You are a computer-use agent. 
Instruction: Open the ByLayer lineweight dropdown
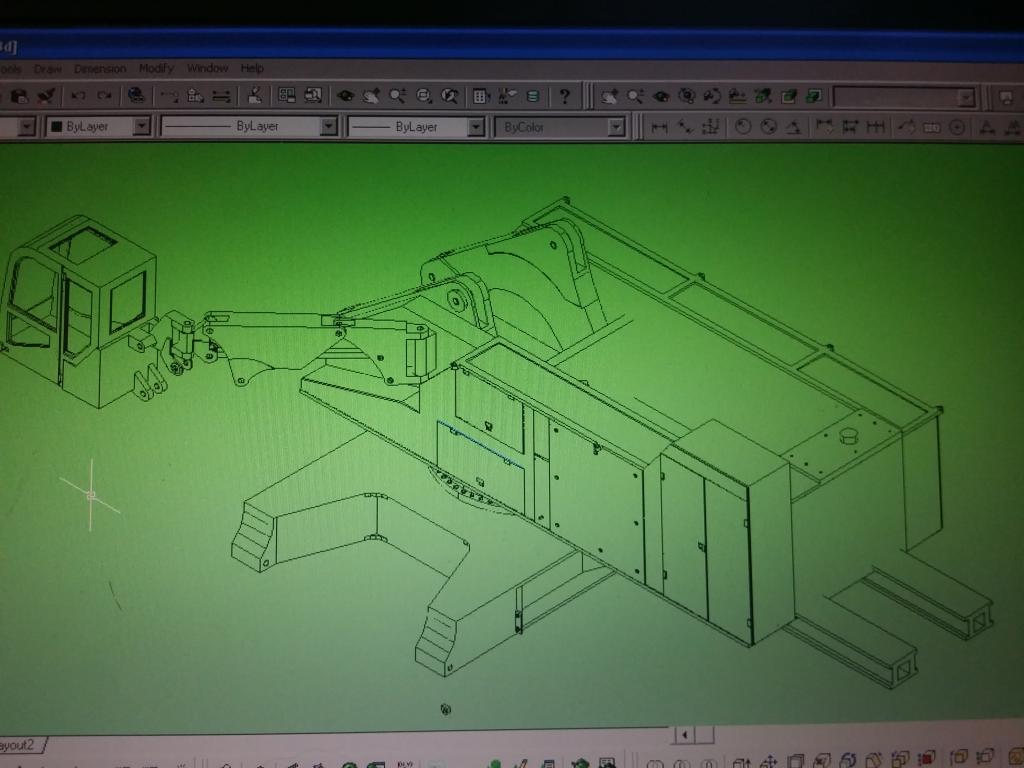[x=476, y=127]
